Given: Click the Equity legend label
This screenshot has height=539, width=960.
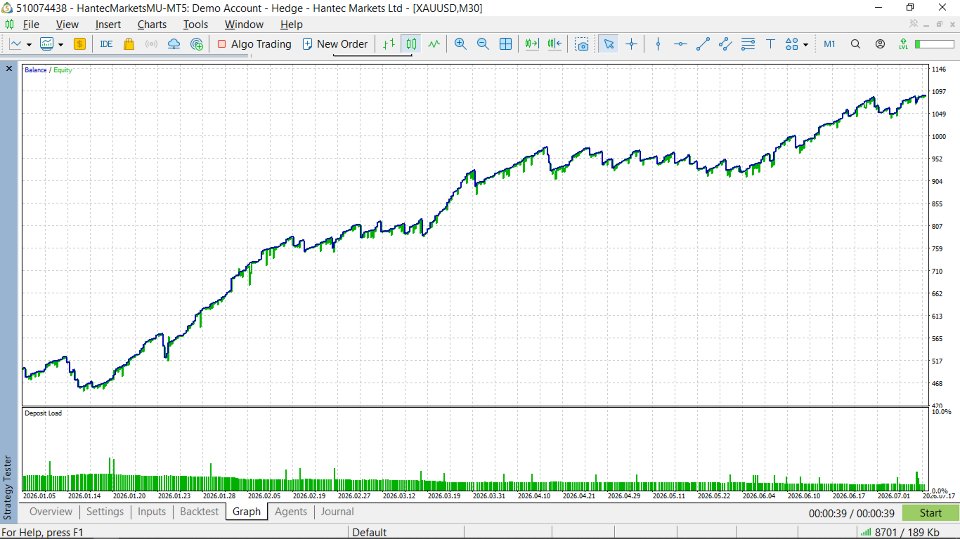Looking at the screenshot, I should (x=62, y=70).
